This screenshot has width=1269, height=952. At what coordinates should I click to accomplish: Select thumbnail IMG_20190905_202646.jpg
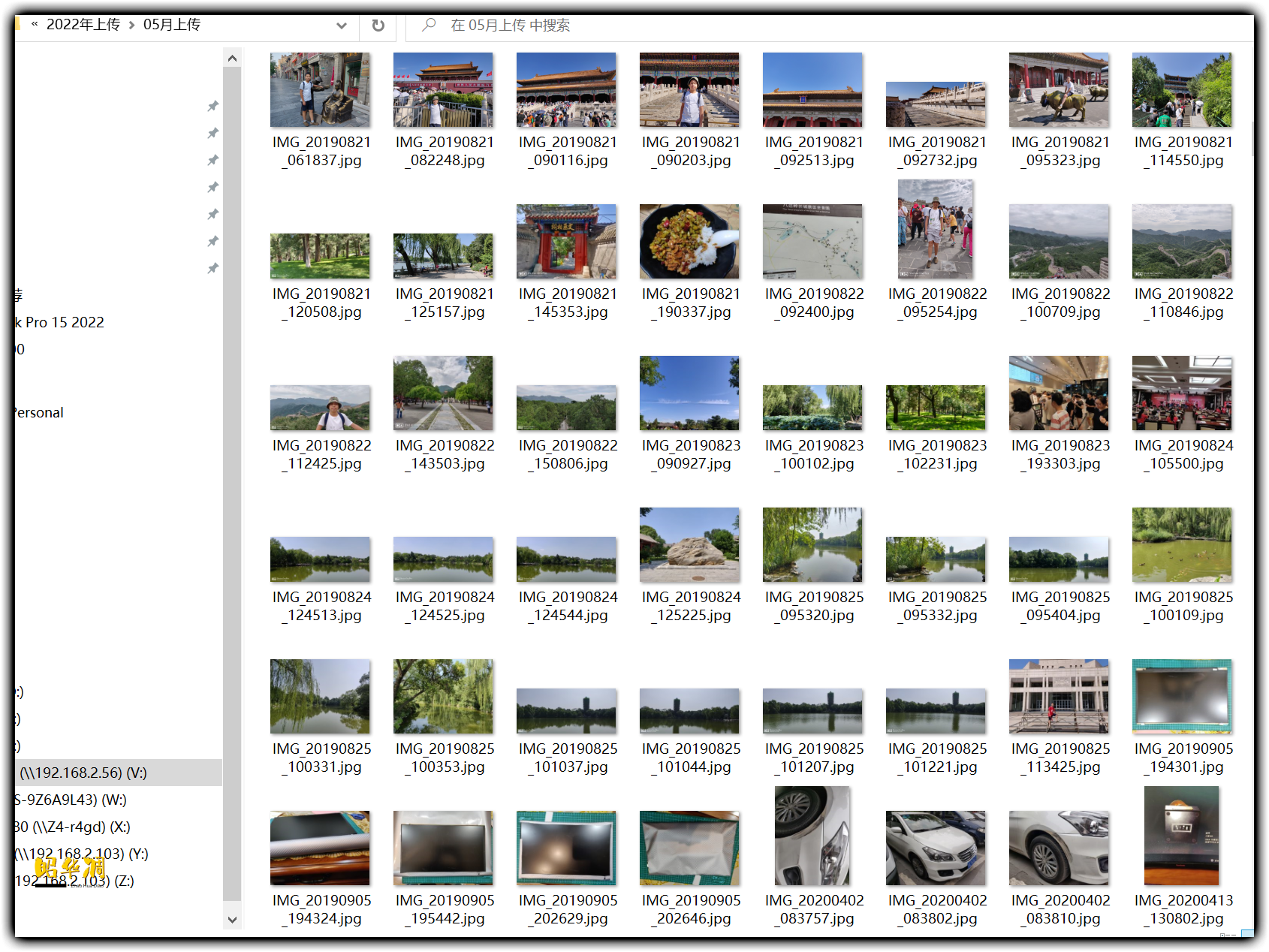690,848
